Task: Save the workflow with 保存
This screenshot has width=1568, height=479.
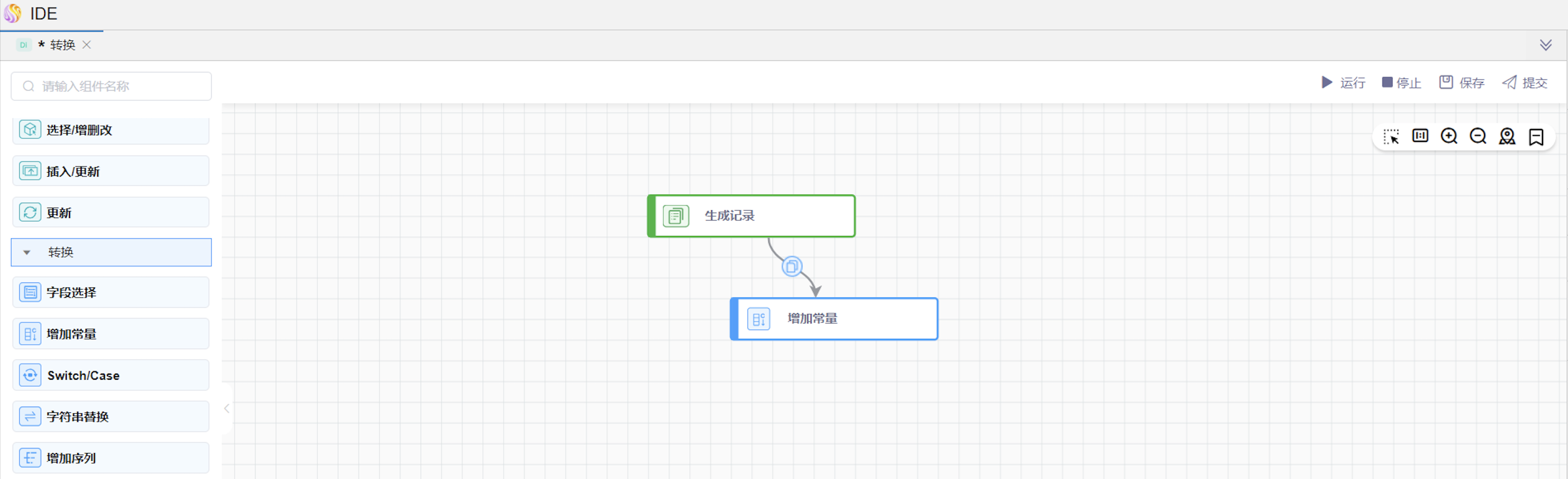Action: coord(1462,83)
